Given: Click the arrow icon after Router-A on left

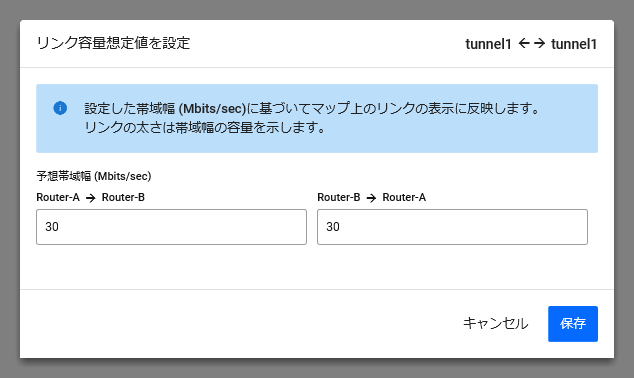Looking at the screenshot, I should coord(91,198).
